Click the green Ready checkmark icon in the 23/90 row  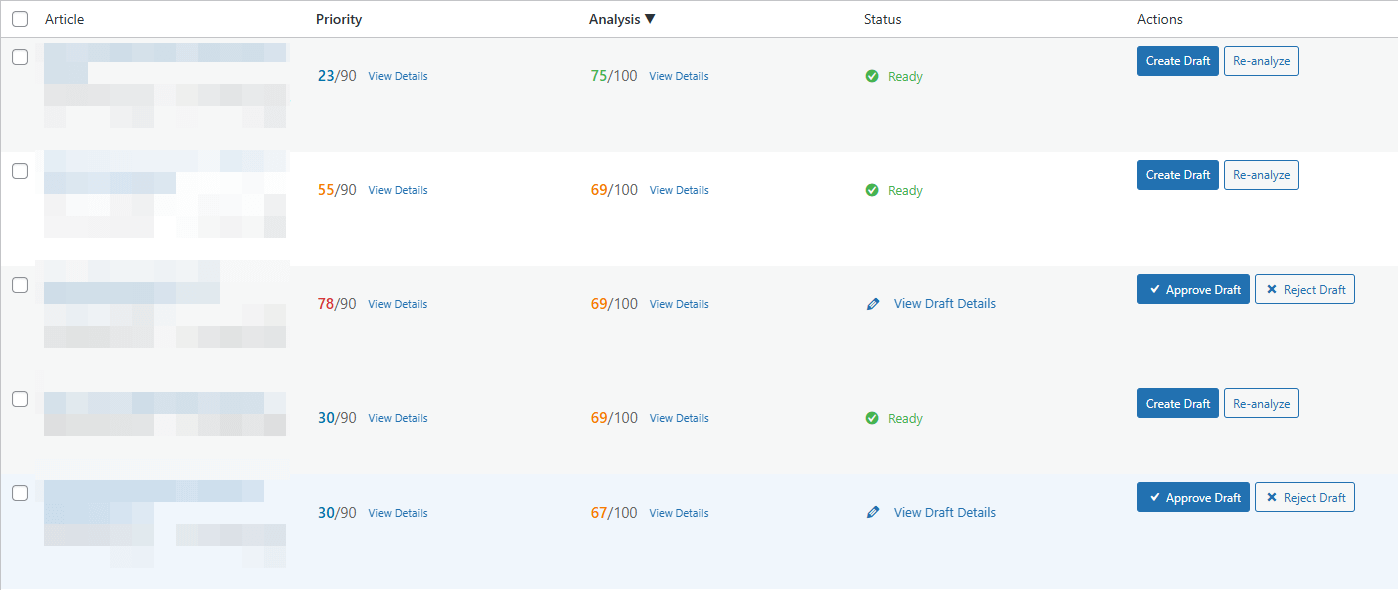point(872,77)
